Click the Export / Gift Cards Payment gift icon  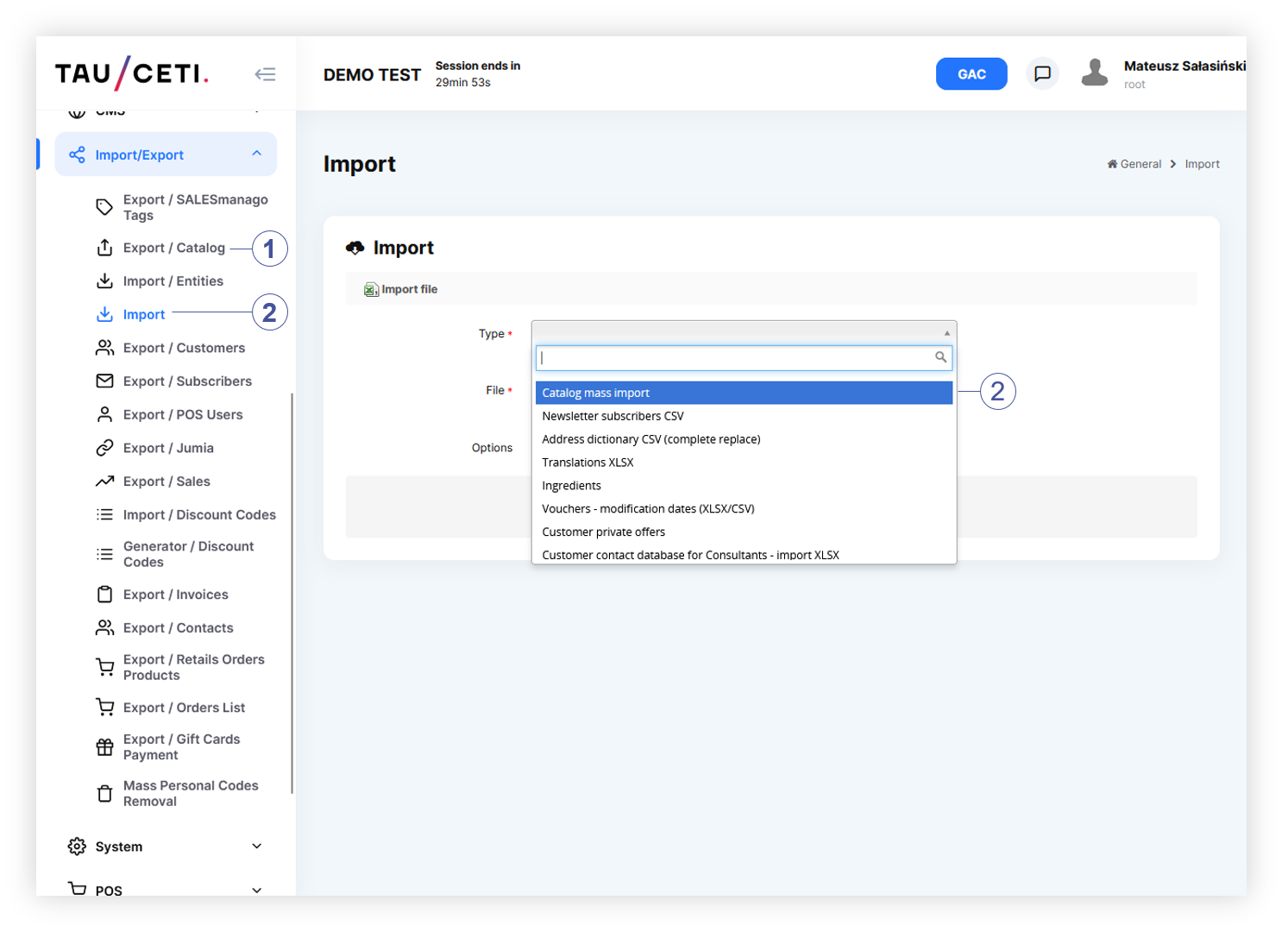click(104, 747)
